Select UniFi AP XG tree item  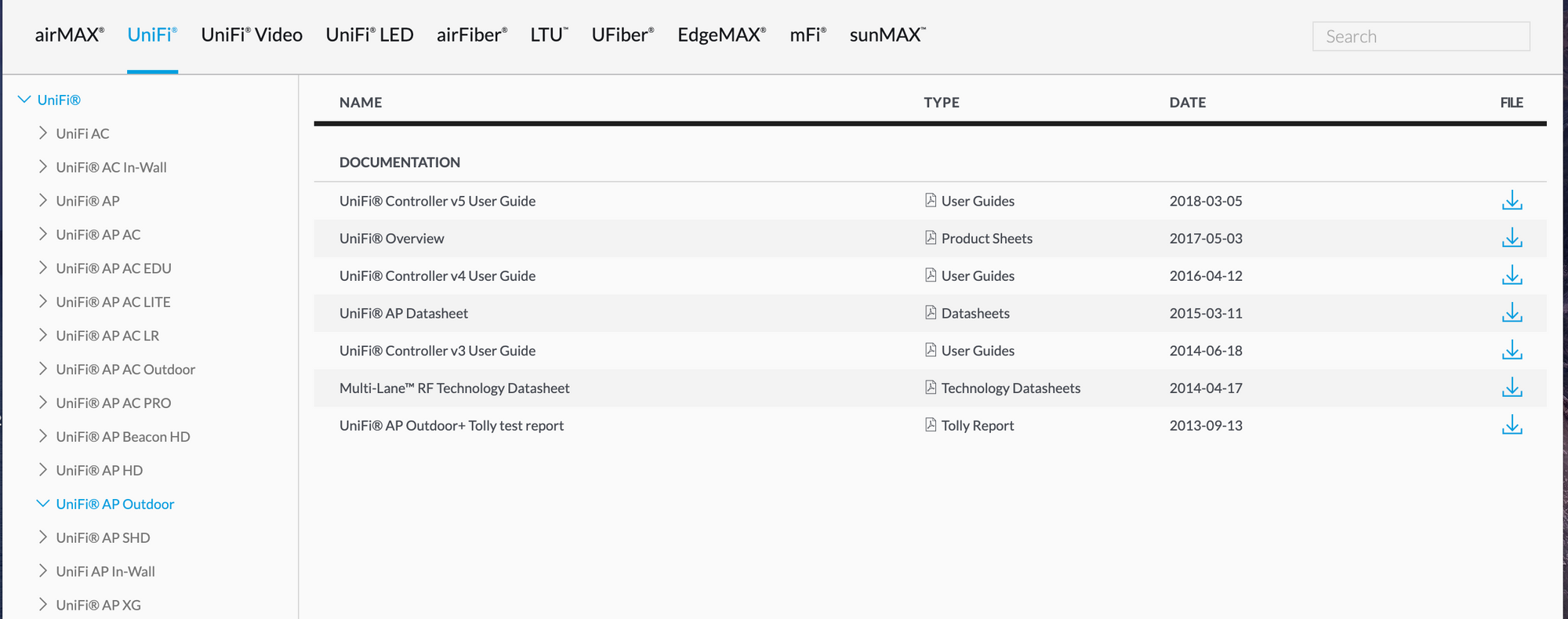pos(98,605)
